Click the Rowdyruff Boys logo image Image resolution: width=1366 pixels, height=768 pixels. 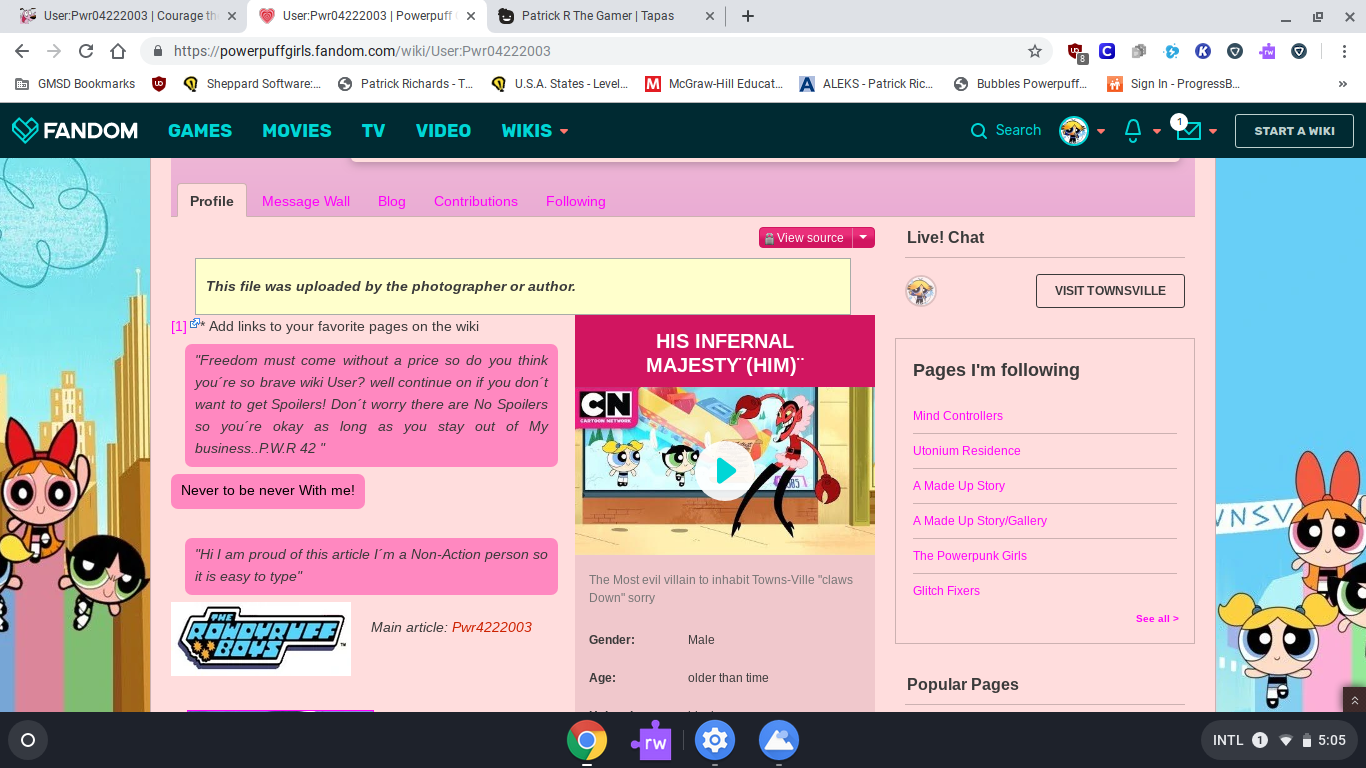pos(261,639)
